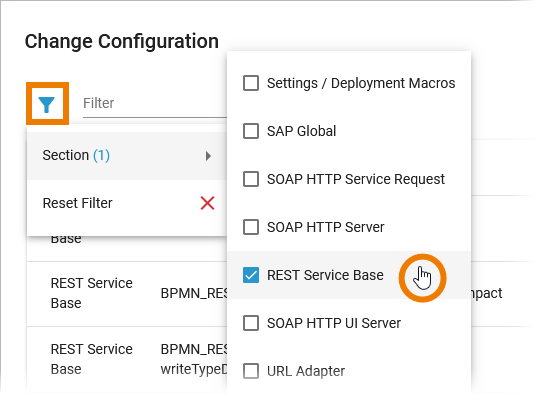This screenshot has width=536, height=395.
Task: Choose Reset Filter from the menu
Action: 127,203
